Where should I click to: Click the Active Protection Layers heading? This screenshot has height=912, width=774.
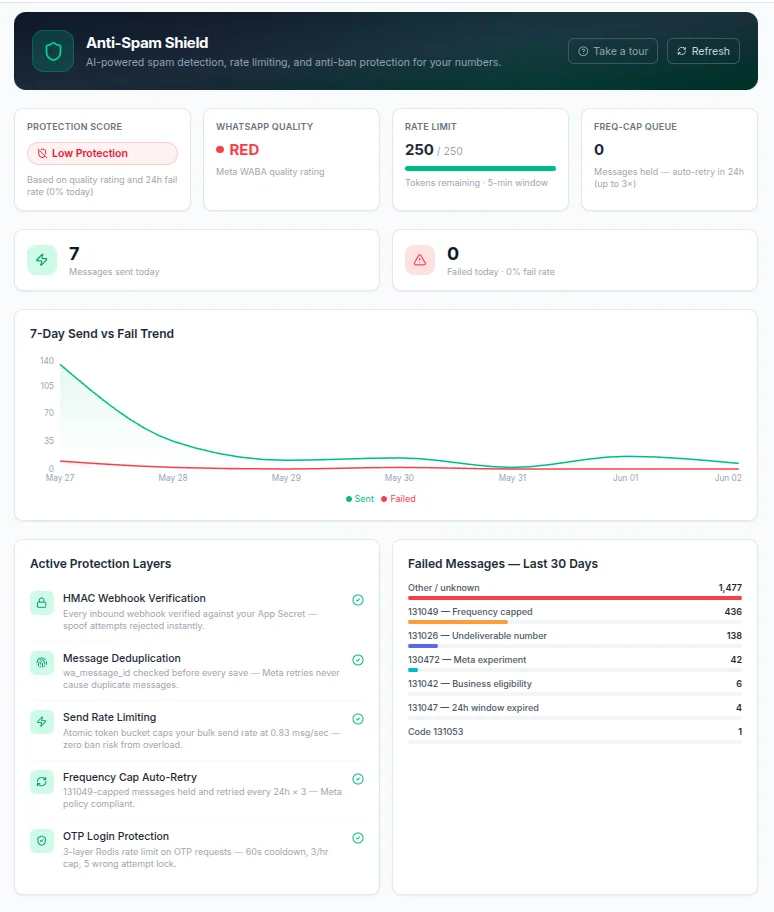(x=101, y=564)
